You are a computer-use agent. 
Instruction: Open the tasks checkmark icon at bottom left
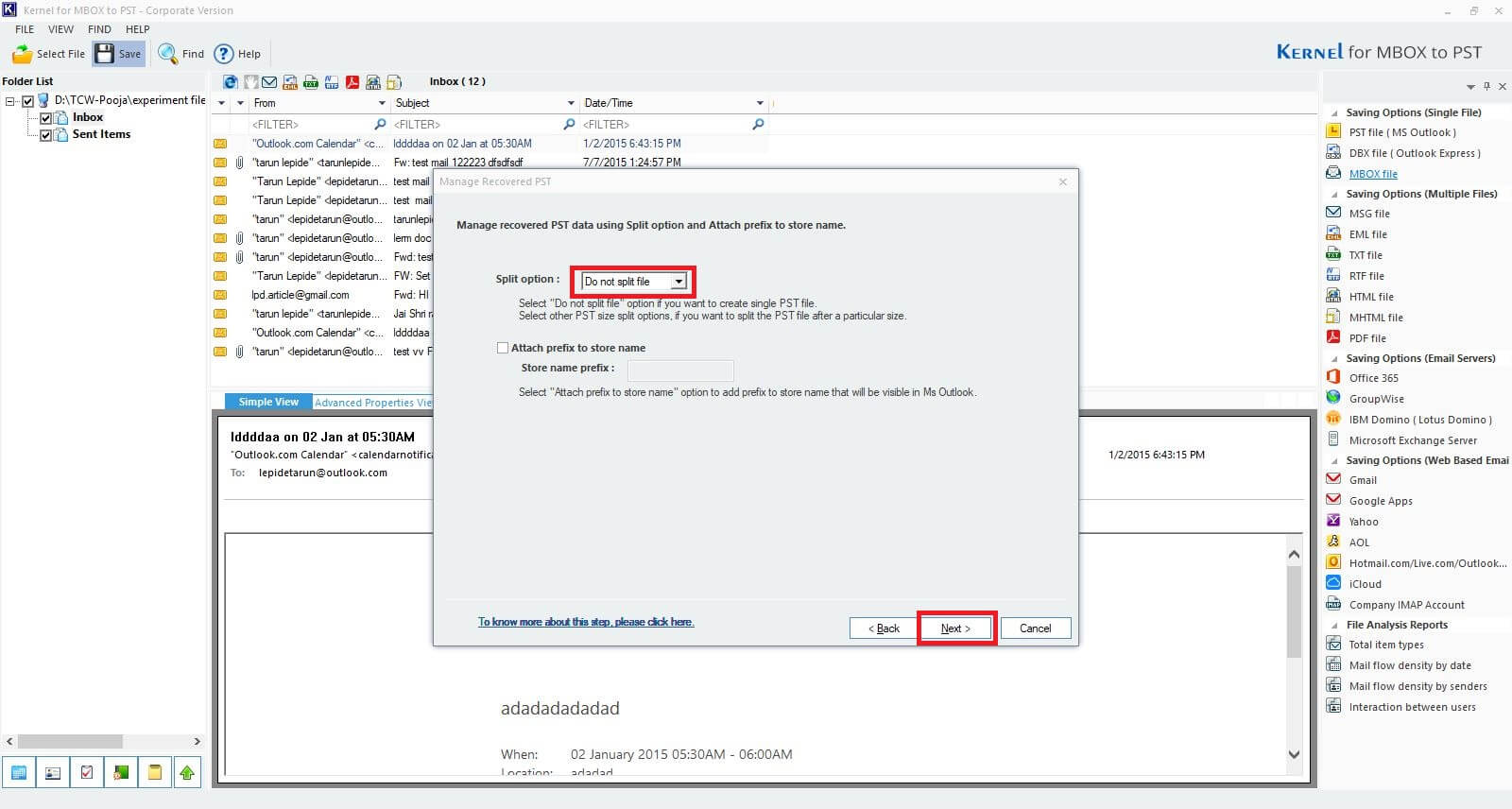87,772
